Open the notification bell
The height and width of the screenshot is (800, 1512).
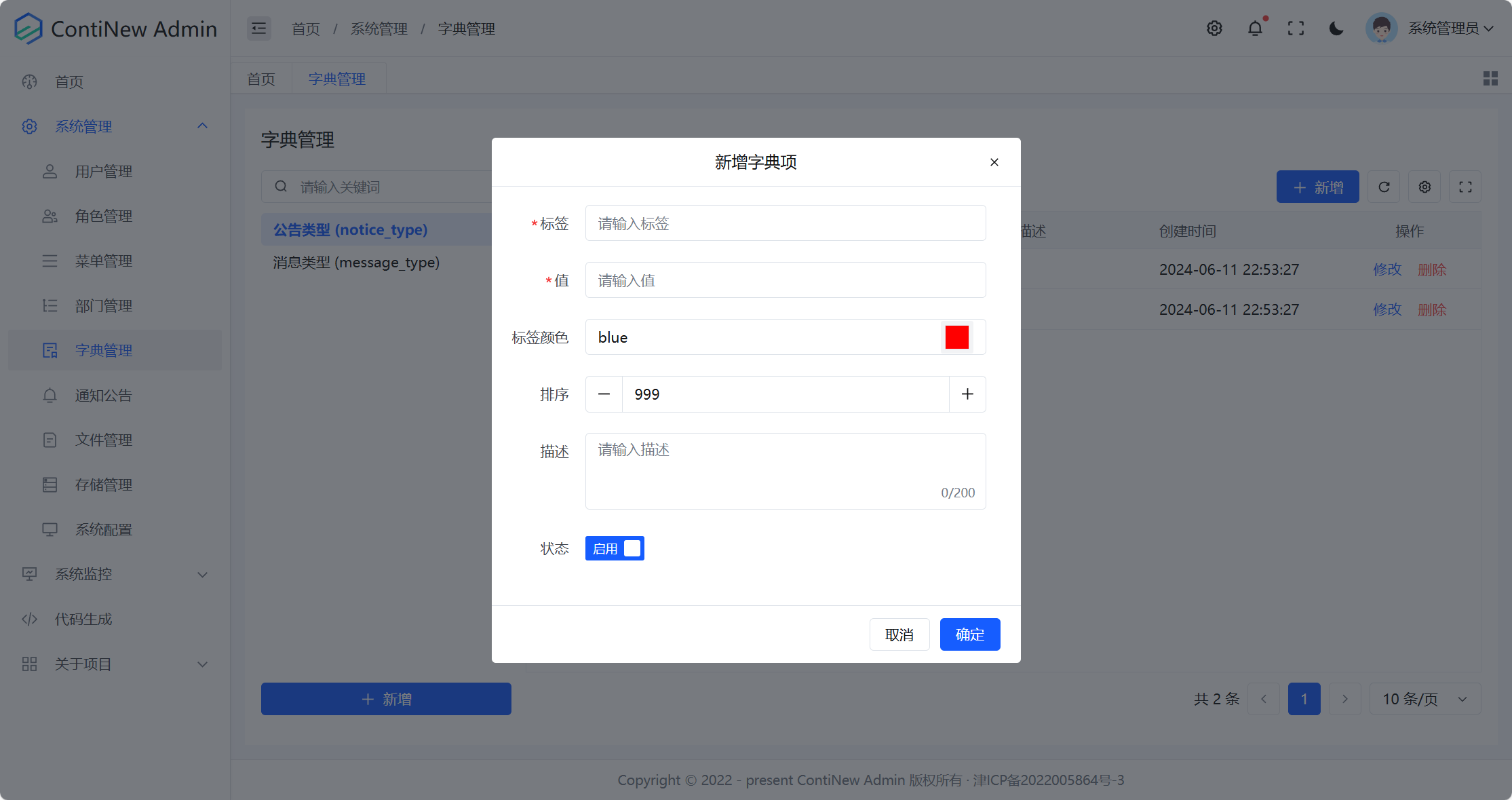point(1255,28)
